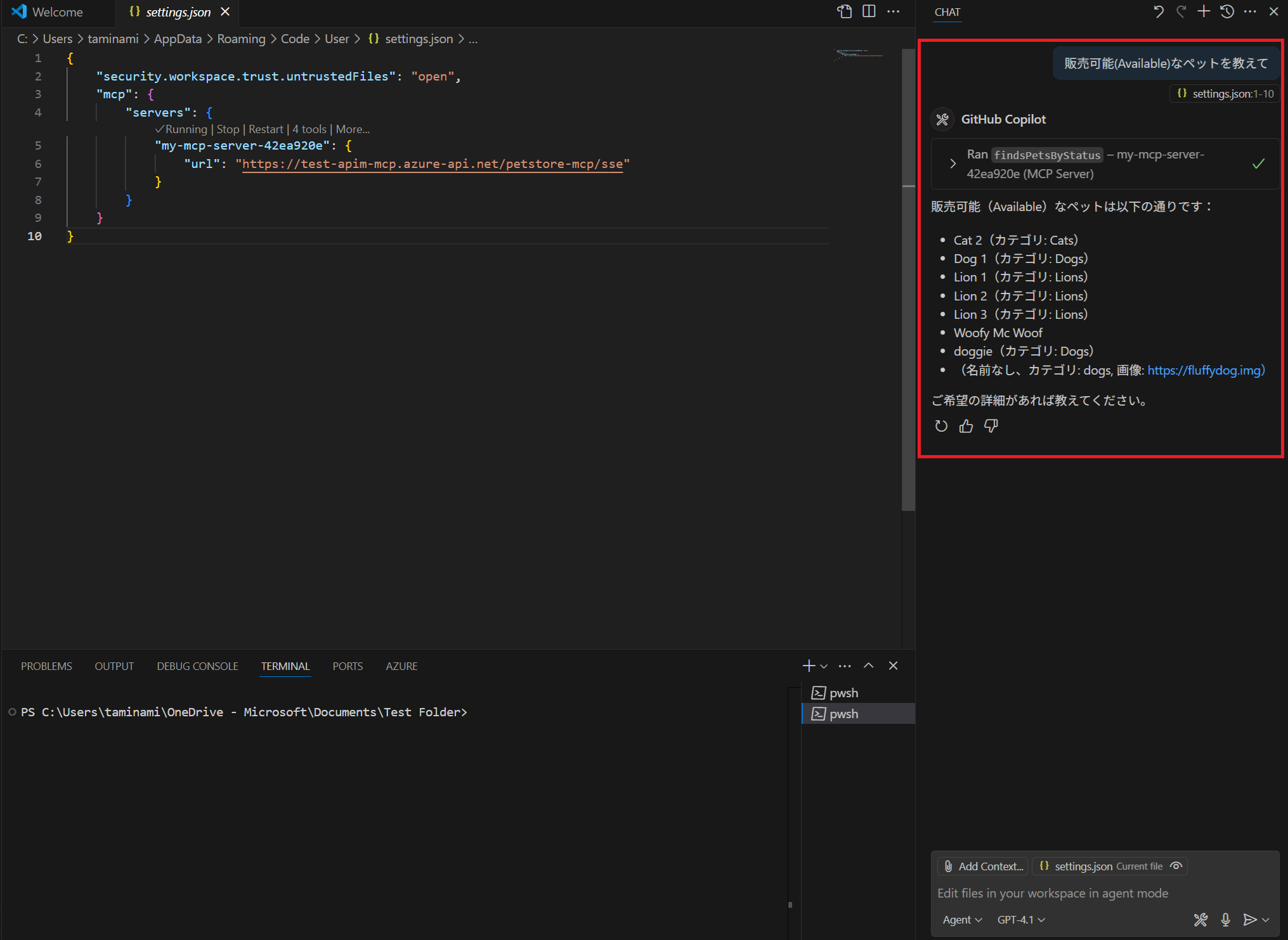Give thumbs up to Copilot response
The height and width of the screenshot is (940, 1288).
(x=966, y=426)
